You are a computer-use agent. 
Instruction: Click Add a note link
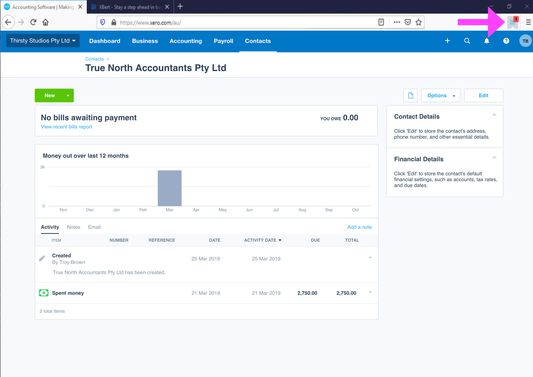tap(359, 227)
